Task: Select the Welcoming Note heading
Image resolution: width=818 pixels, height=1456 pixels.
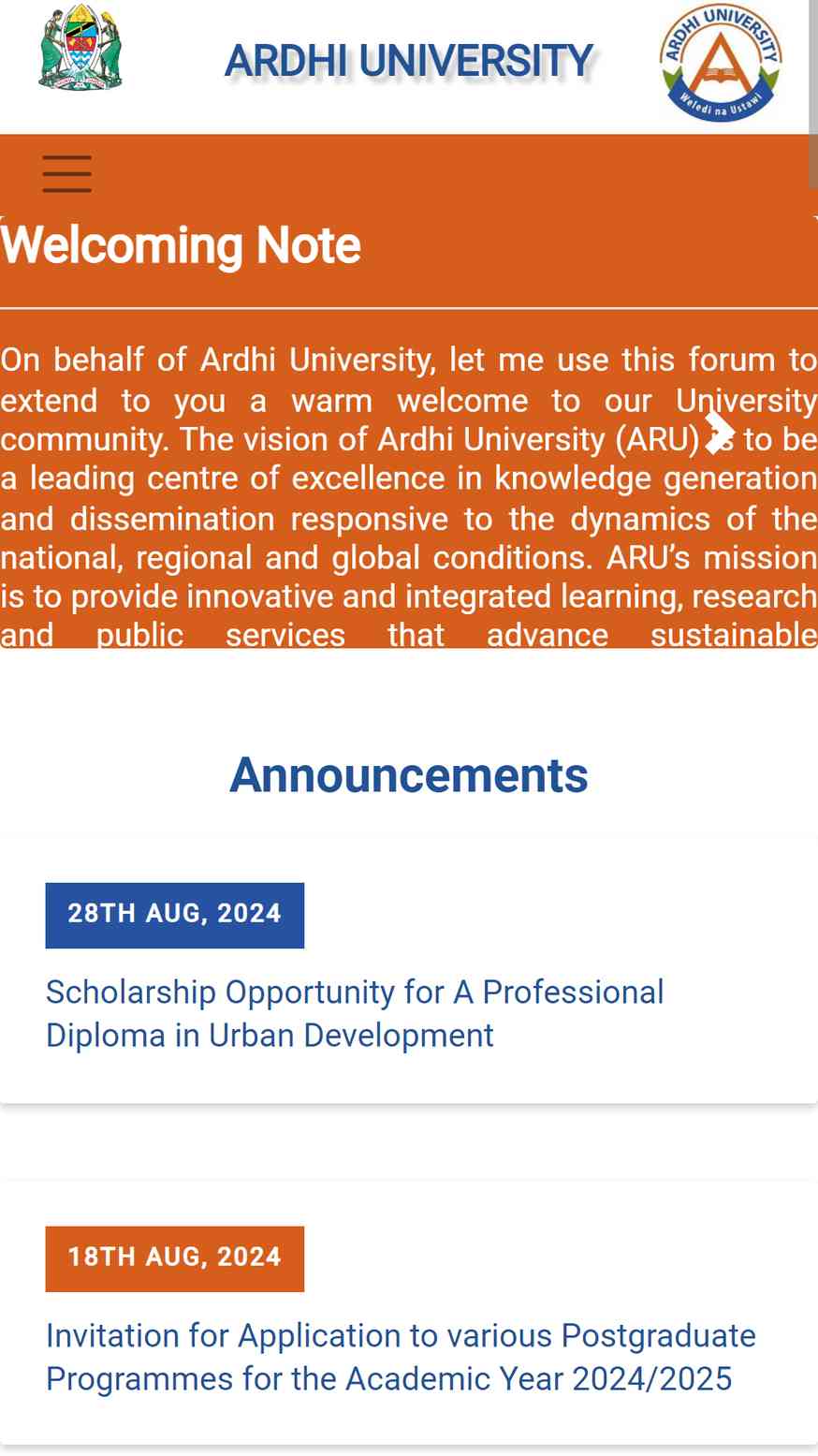Action: pyautogui.click(x=181, y=245)
